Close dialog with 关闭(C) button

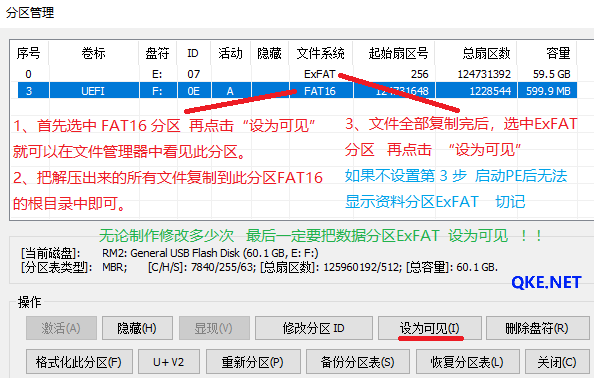click(x=557, y=362)
